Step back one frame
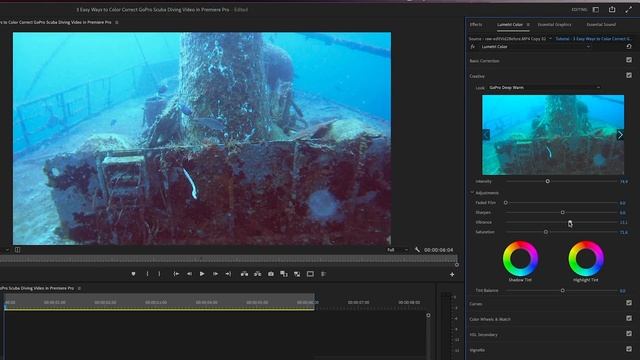Image resolution: width=640 pixels, height=360 pixels. [x=189, y=274]
